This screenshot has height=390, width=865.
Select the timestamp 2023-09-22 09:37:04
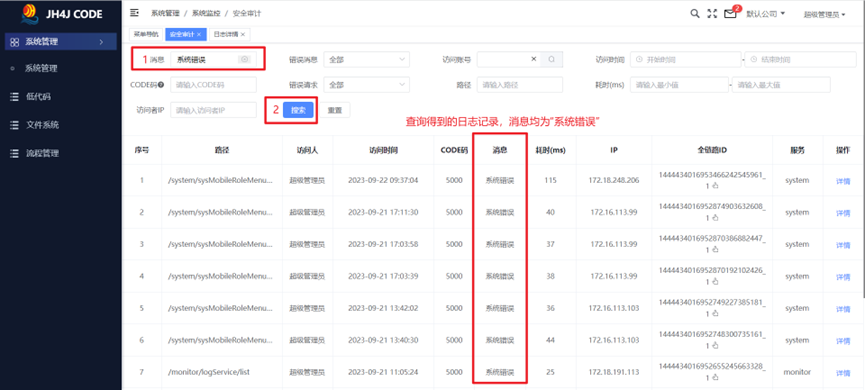click(x=383, y=180)
